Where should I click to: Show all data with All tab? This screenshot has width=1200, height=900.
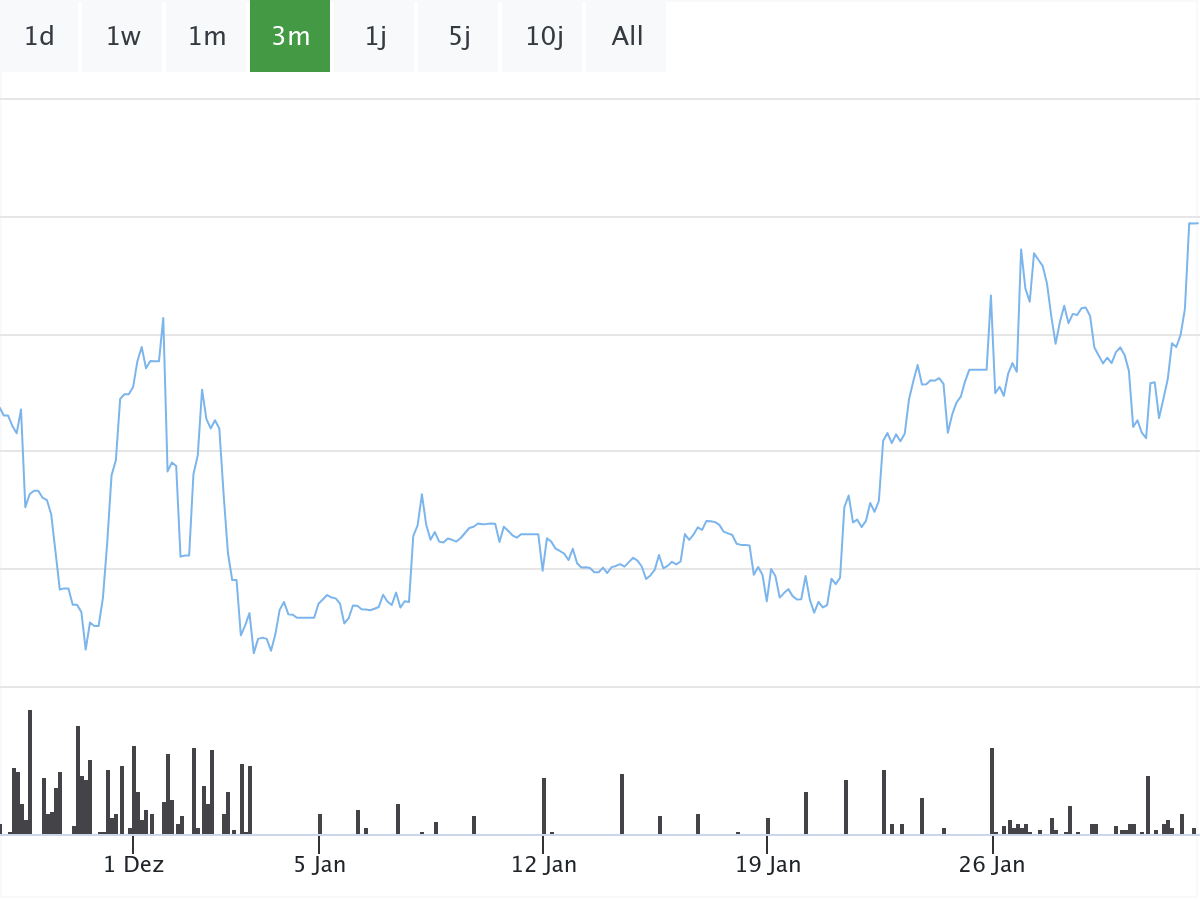coord(627,36)
